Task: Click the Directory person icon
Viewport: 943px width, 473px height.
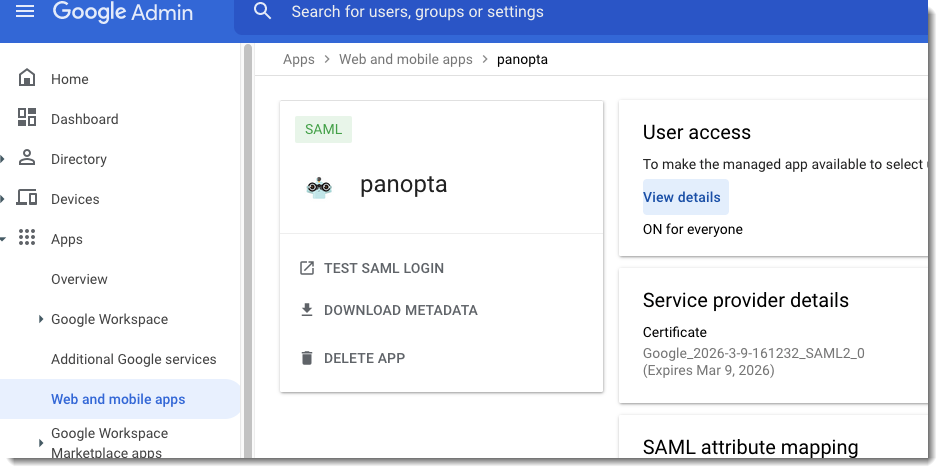Action: coord(27,158)
